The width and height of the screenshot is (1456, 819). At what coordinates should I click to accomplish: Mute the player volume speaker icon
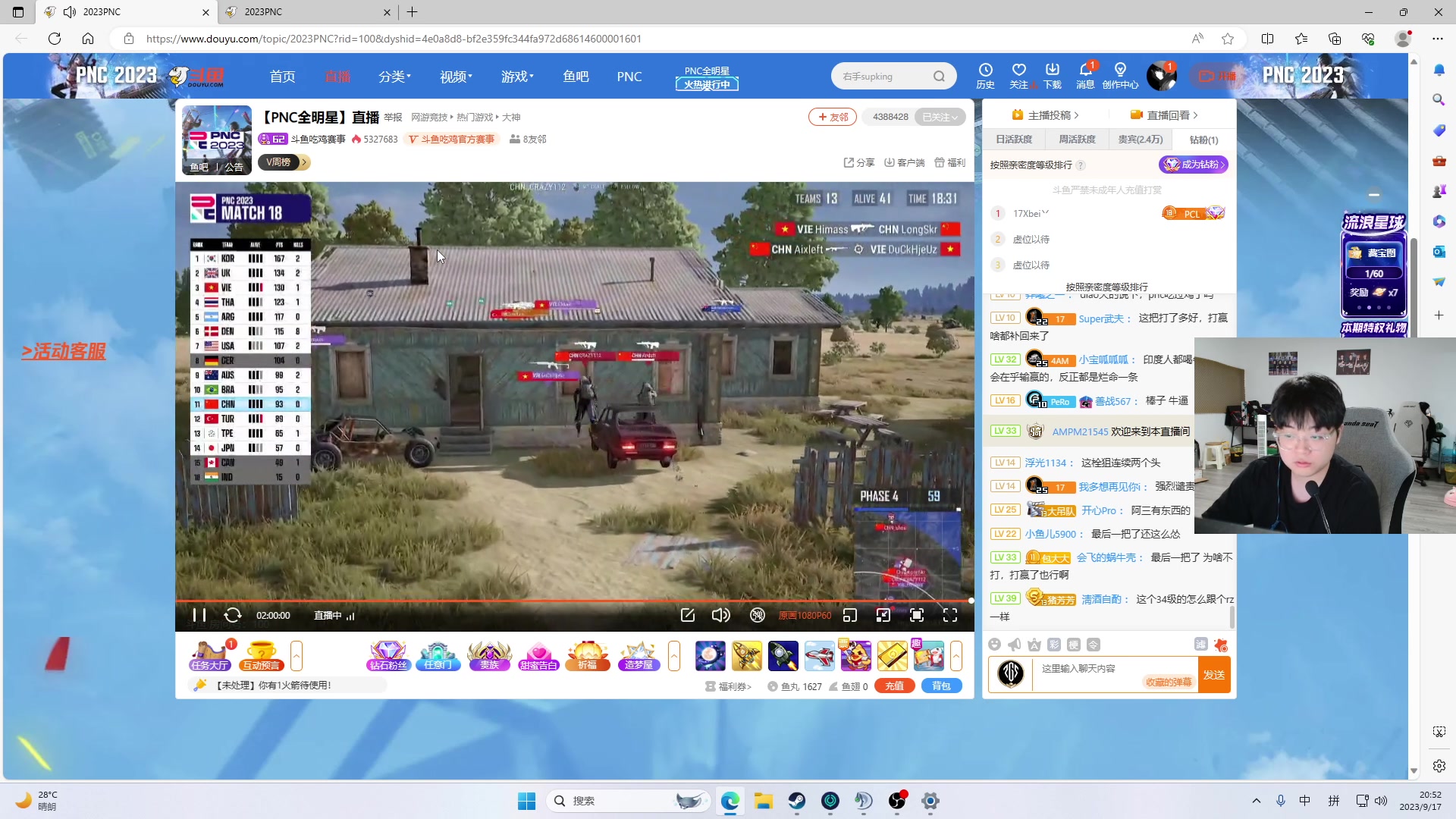click(720, 615)
